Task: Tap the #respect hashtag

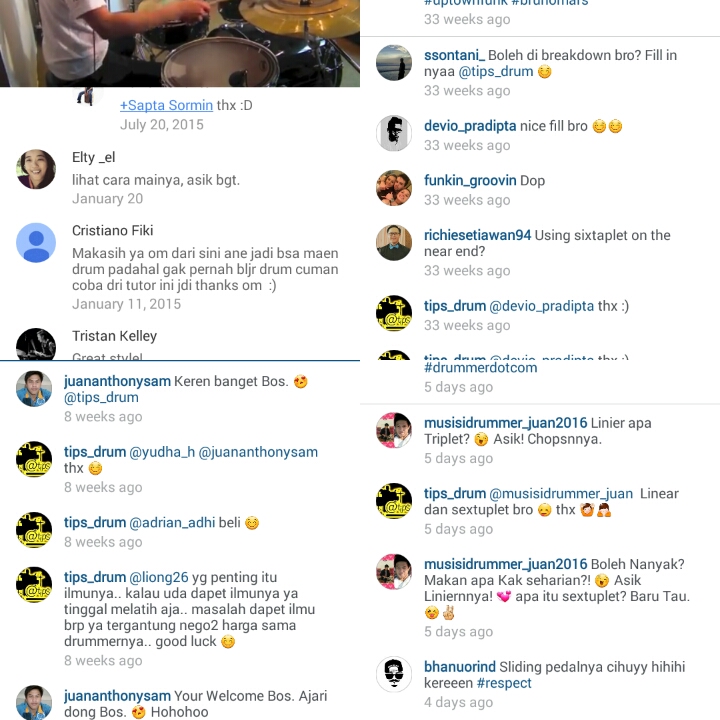Action: click(504, 683)
